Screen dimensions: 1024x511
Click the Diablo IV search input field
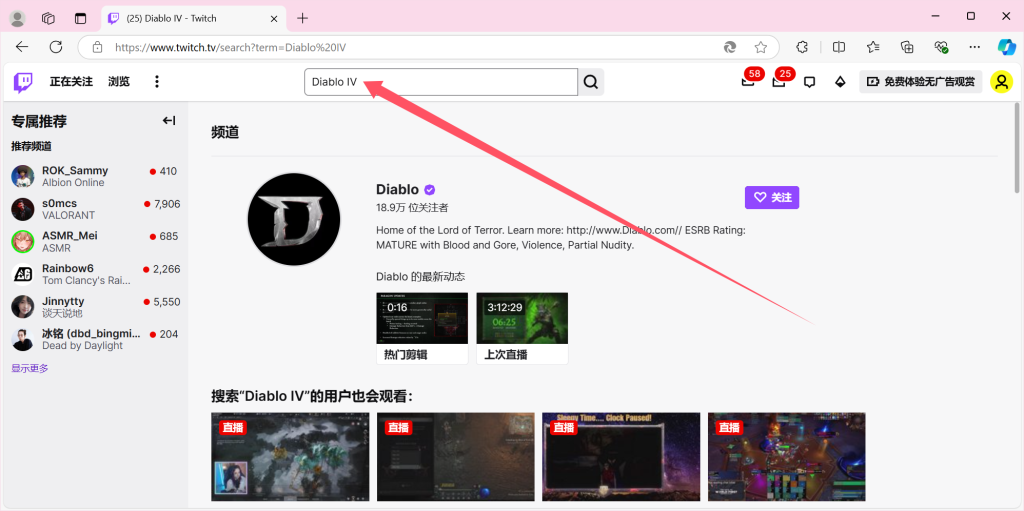[x=441, y=82]
